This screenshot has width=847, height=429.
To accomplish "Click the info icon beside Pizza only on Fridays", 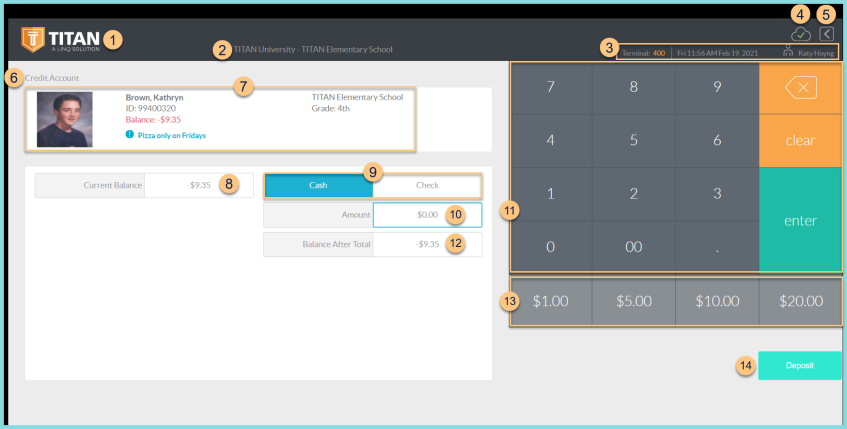I will pos(130,134).
